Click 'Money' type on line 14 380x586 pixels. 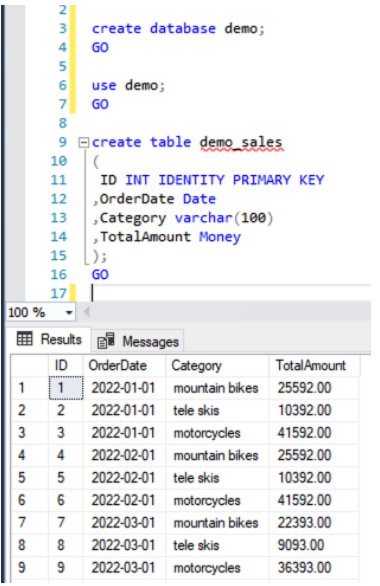pos(220,237)
